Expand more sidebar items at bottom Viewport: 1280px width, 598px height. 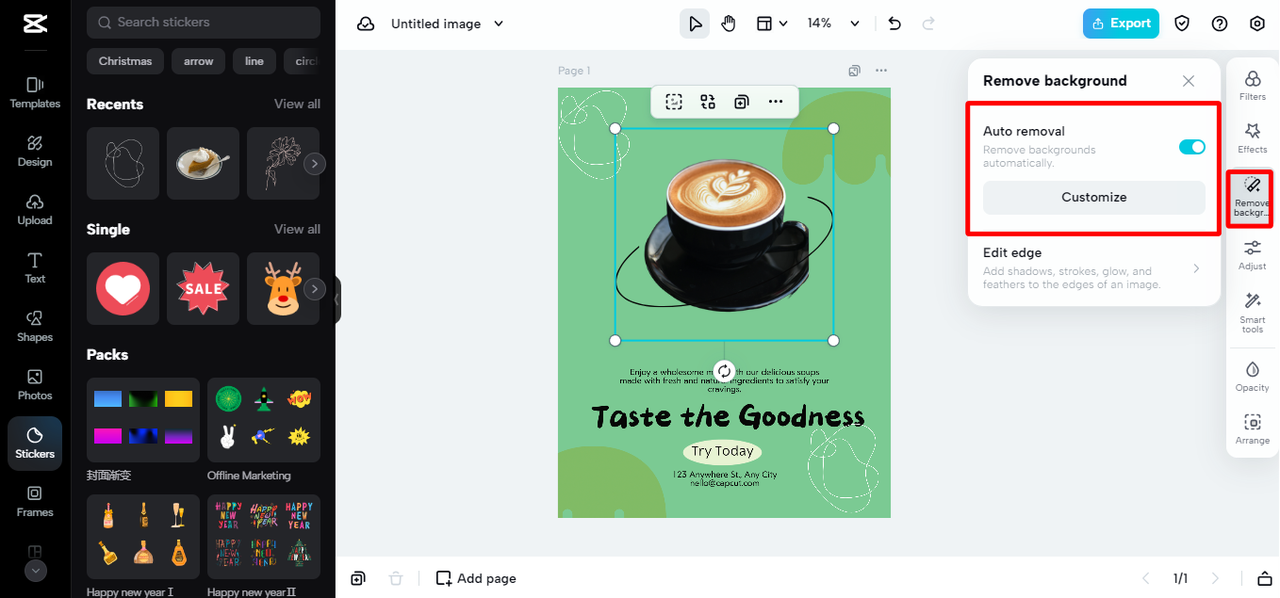(35, 571)
